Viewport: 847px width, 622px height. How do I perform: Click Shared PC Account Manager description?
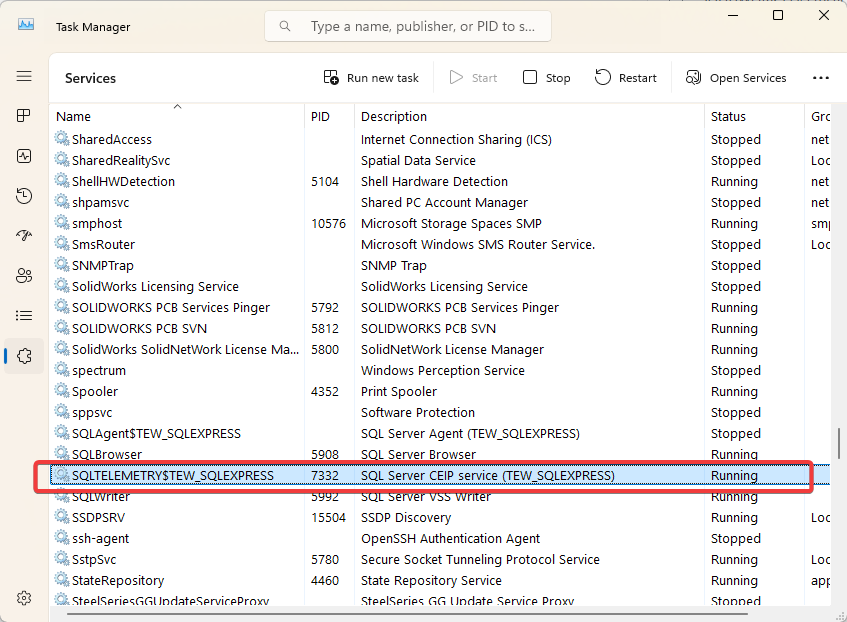coord(444,203)
